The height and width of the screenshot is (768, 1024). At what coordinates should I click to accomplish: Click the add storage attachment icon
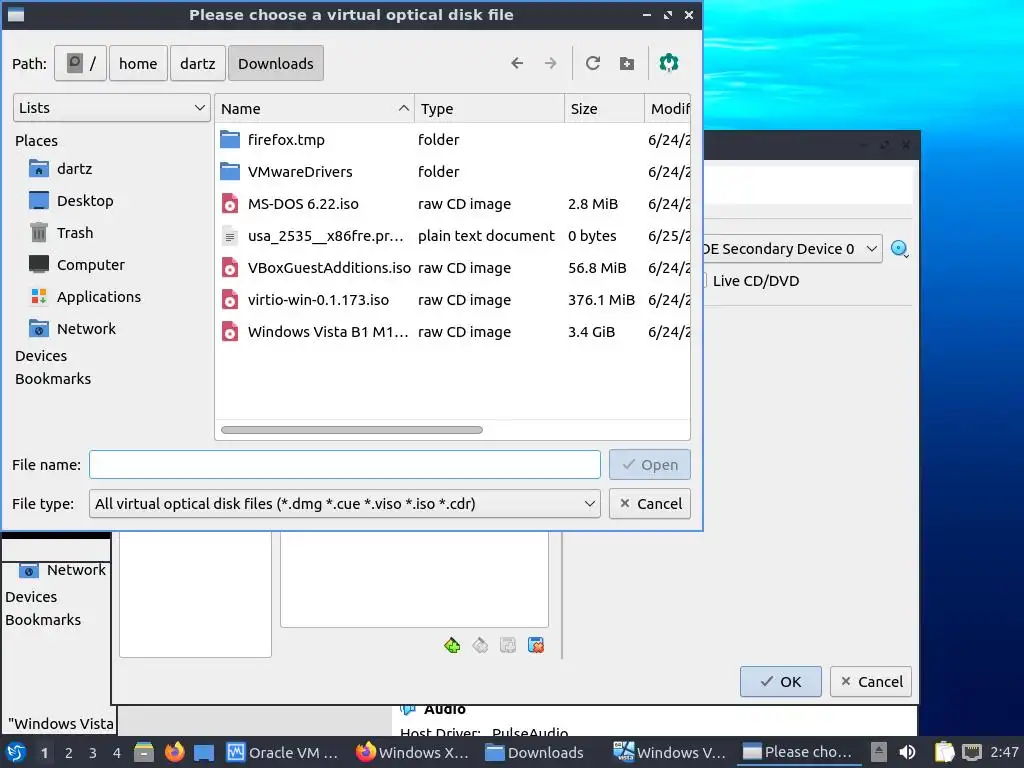point(508,645)
